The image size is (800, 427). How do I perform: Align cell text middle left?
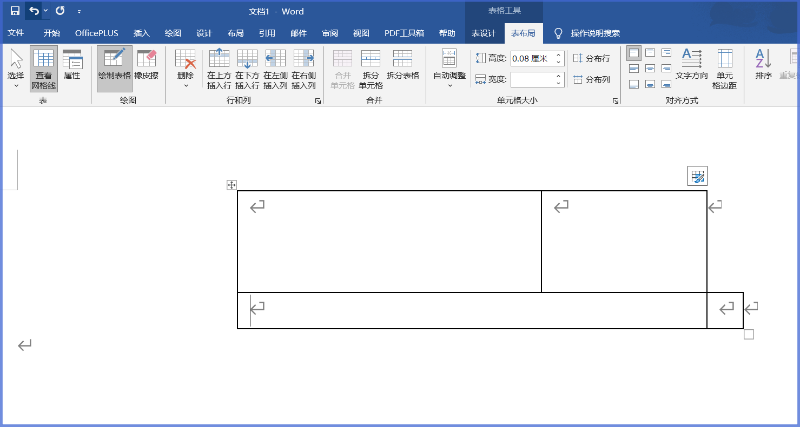(634, 68)
